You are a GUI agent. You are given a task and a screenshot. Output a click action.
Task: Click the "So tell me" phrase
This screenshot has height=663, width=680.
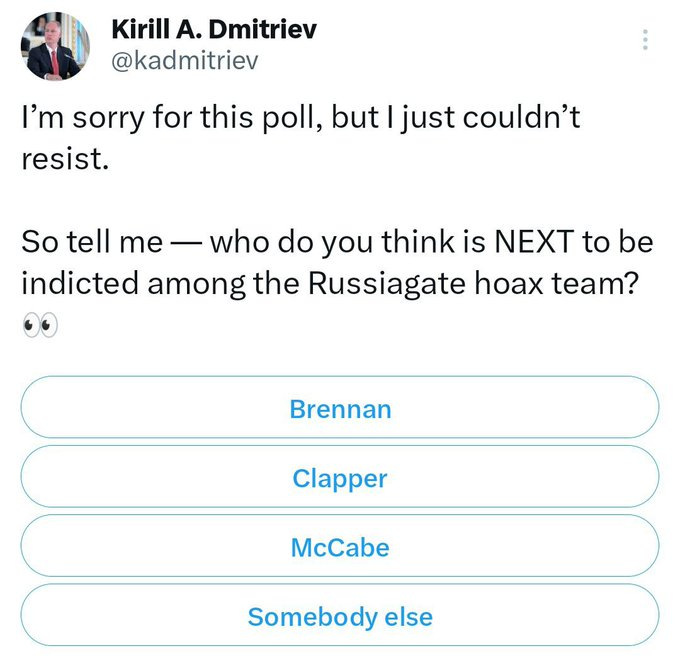click(91, 243)
